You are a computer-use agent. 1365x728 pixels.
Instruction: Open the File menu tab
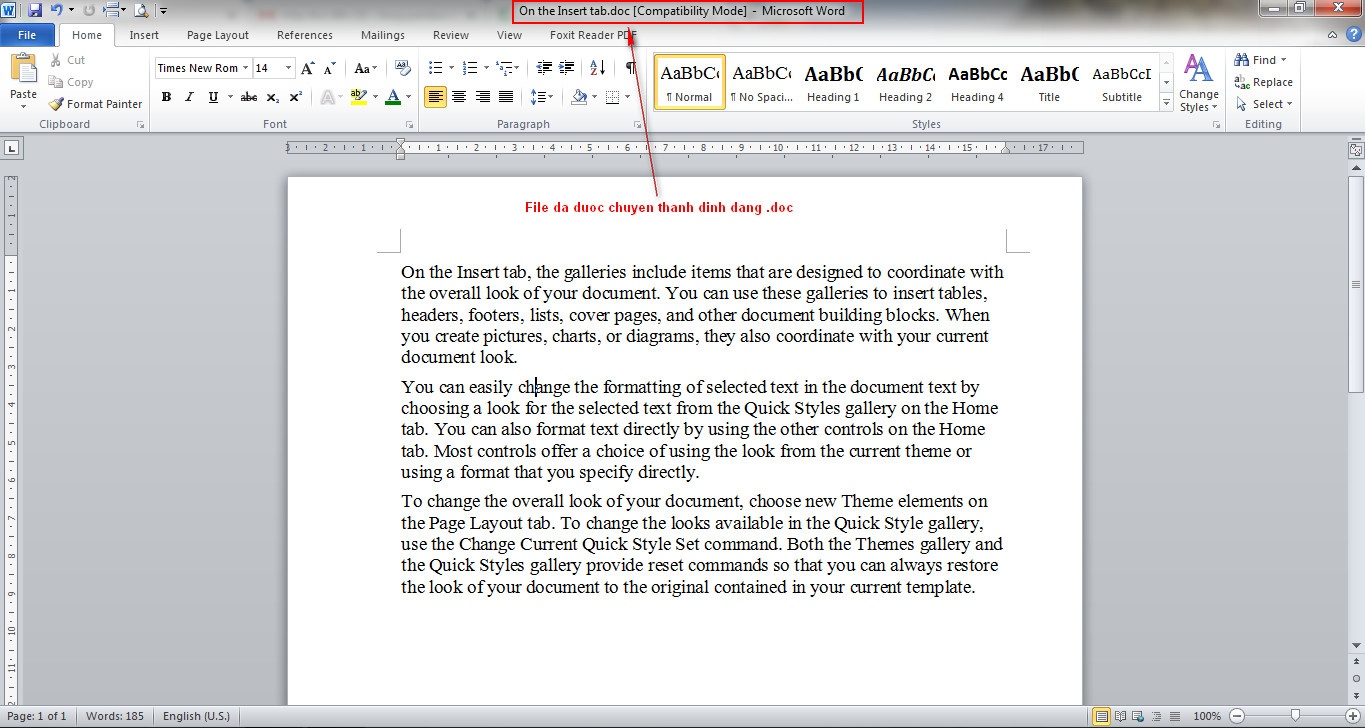pos(27,35)
